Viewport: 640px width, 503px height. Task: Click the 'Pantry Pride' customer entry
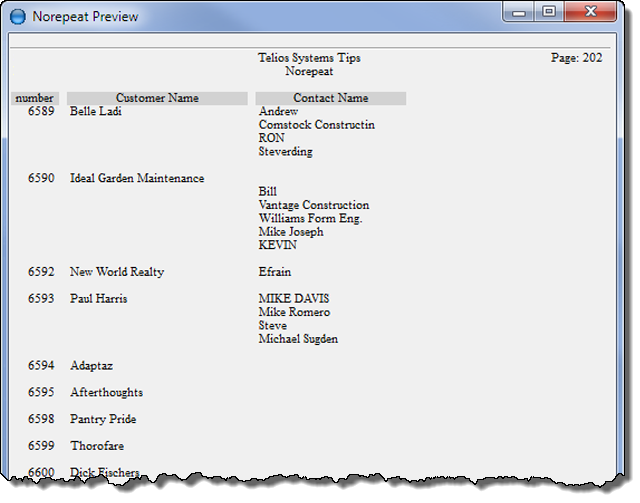click(103, 419)
